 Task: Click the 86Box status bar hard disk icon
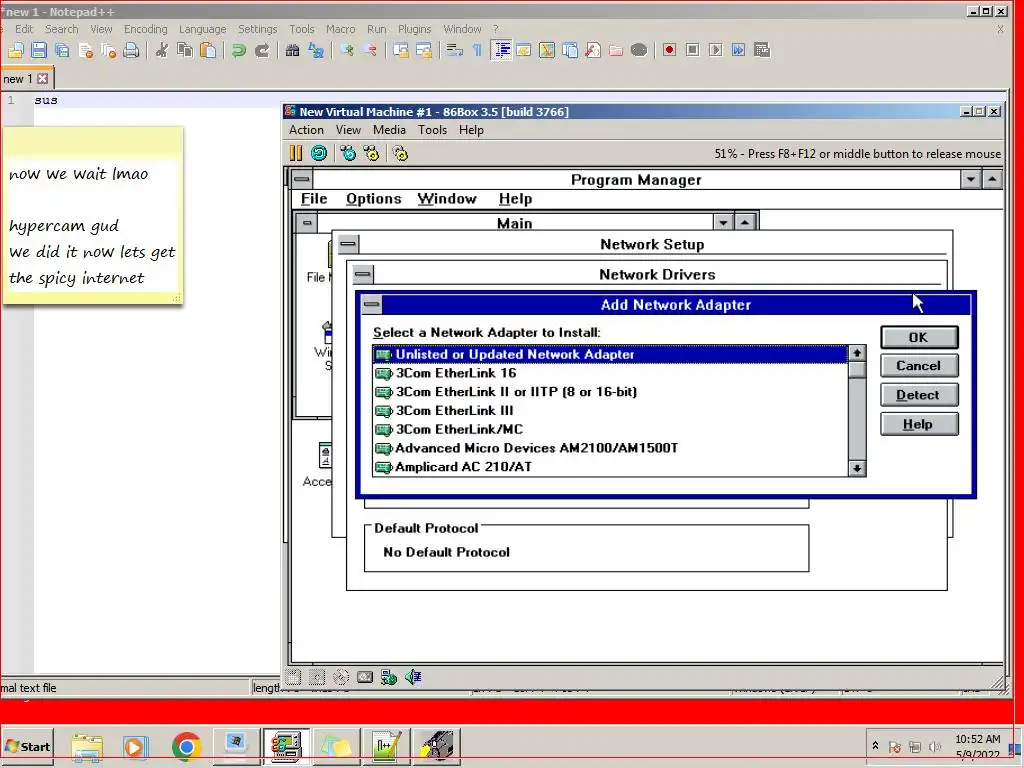(x=365, y=677)
